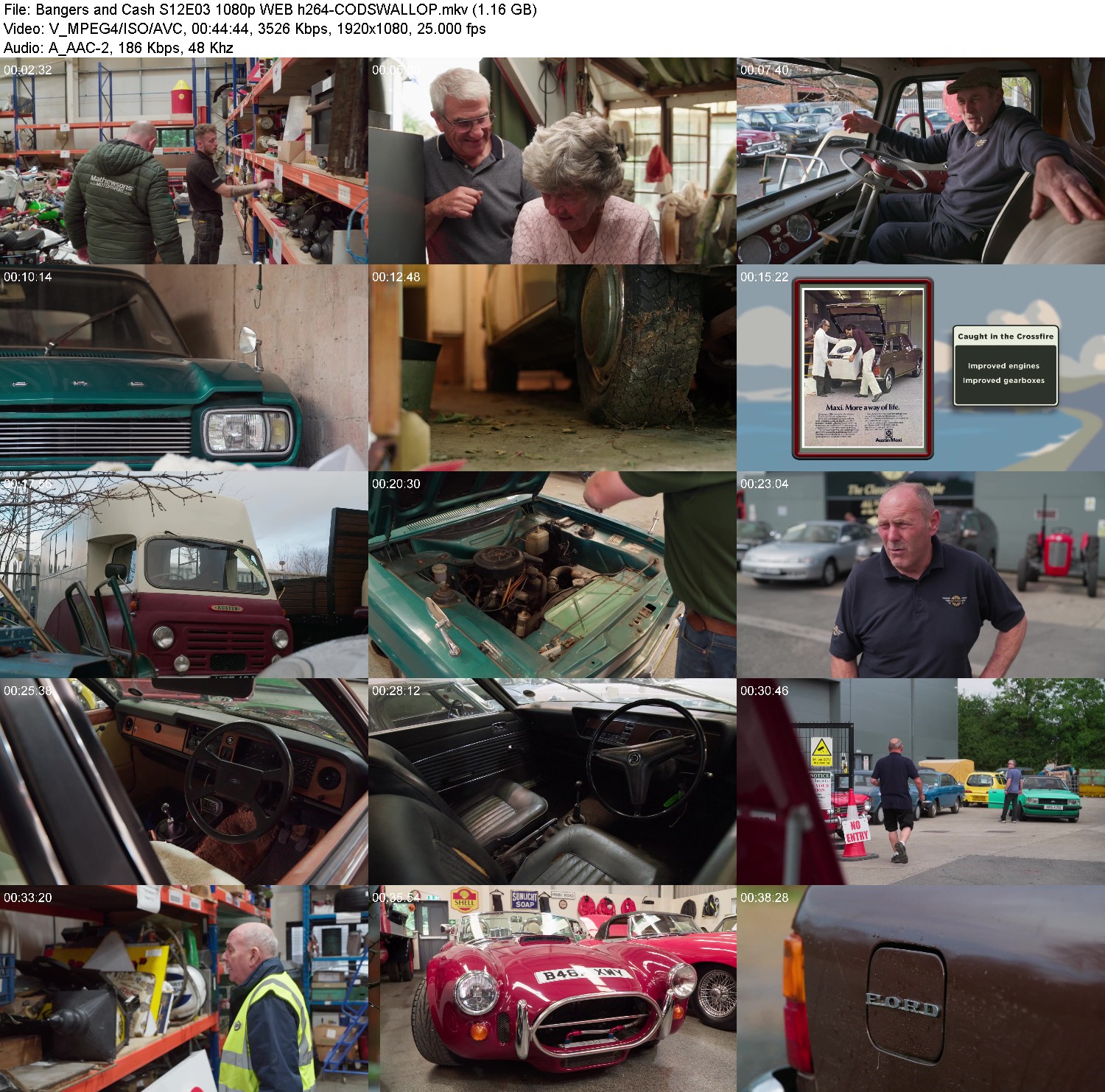Open the 00:38:28 Ford fuel flap thumbnail
The image size is (1105, 1092).
[921, 989]
